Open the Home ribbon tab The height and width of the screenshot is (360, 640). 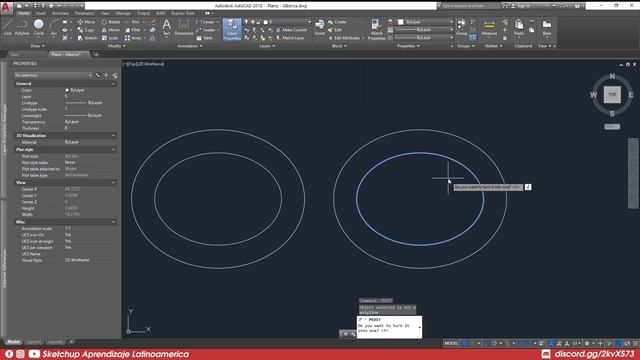tap(23, 13)
